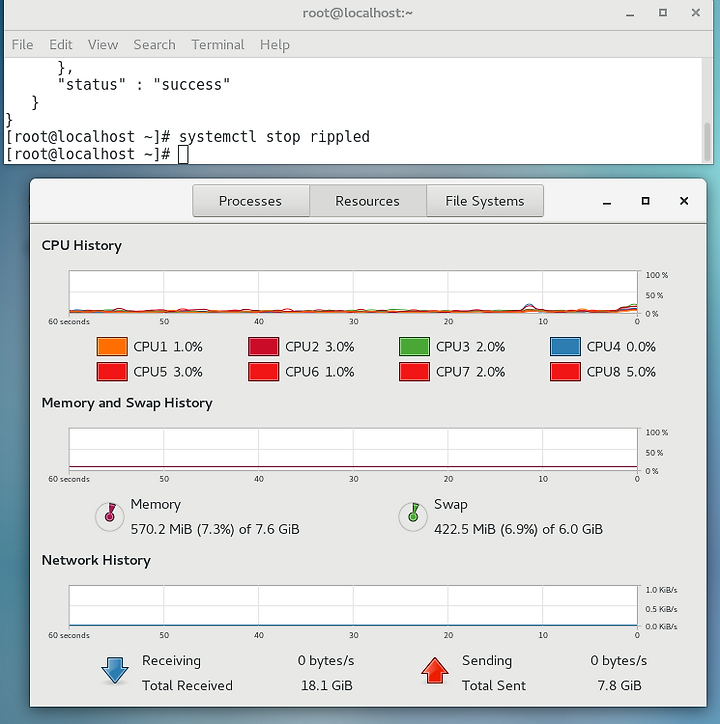Click the 'Total Sent' label

(x=494, y=686)
